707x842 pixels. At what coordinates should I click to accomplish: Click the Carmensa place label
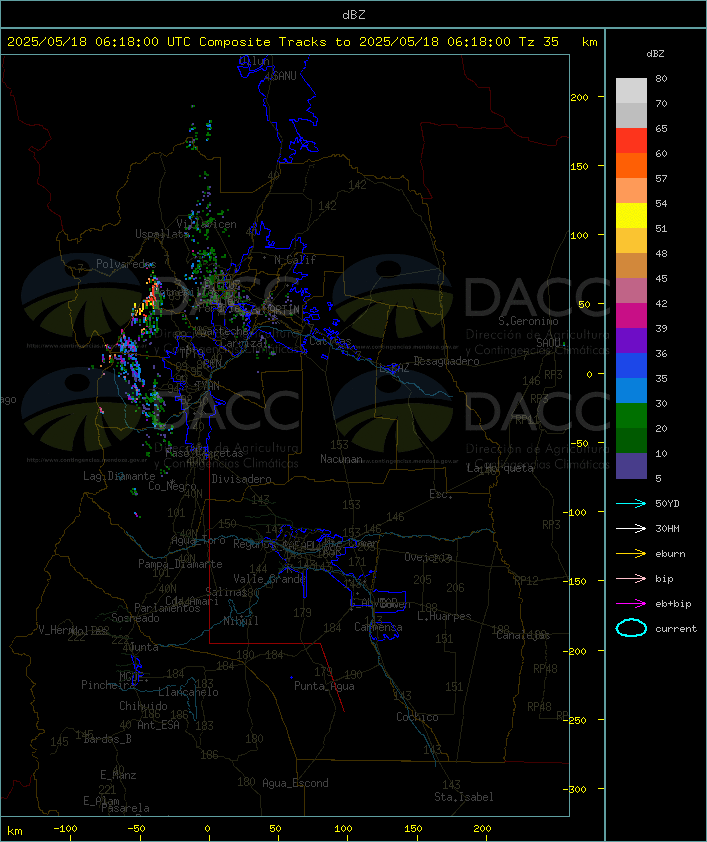pyautogui.click(x=378, y=627)
